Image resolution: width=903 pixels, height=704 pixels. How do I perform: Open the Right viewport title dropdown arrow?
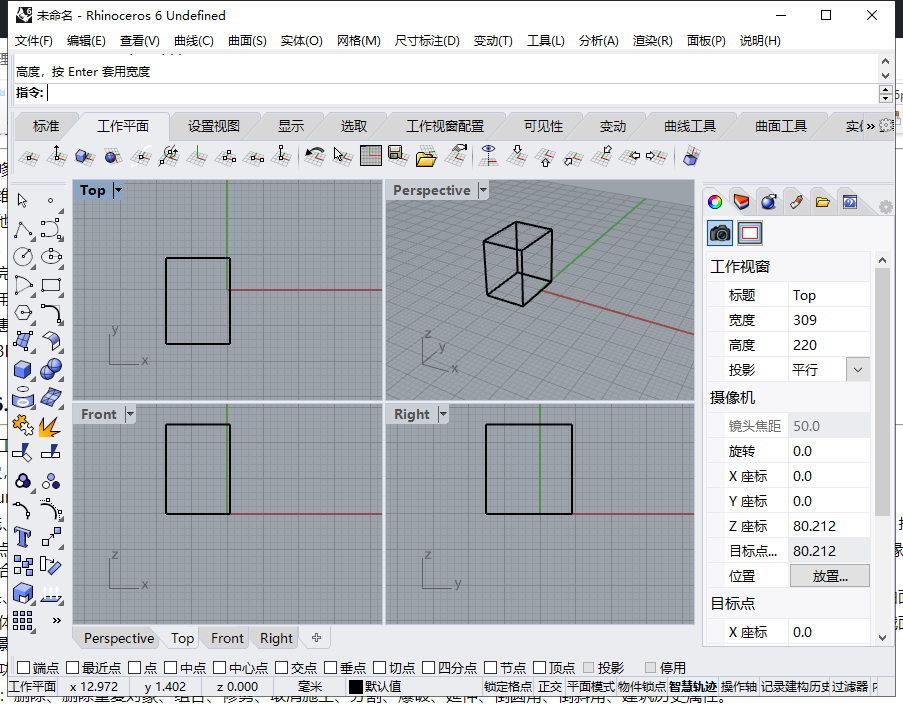coord(443,414)
